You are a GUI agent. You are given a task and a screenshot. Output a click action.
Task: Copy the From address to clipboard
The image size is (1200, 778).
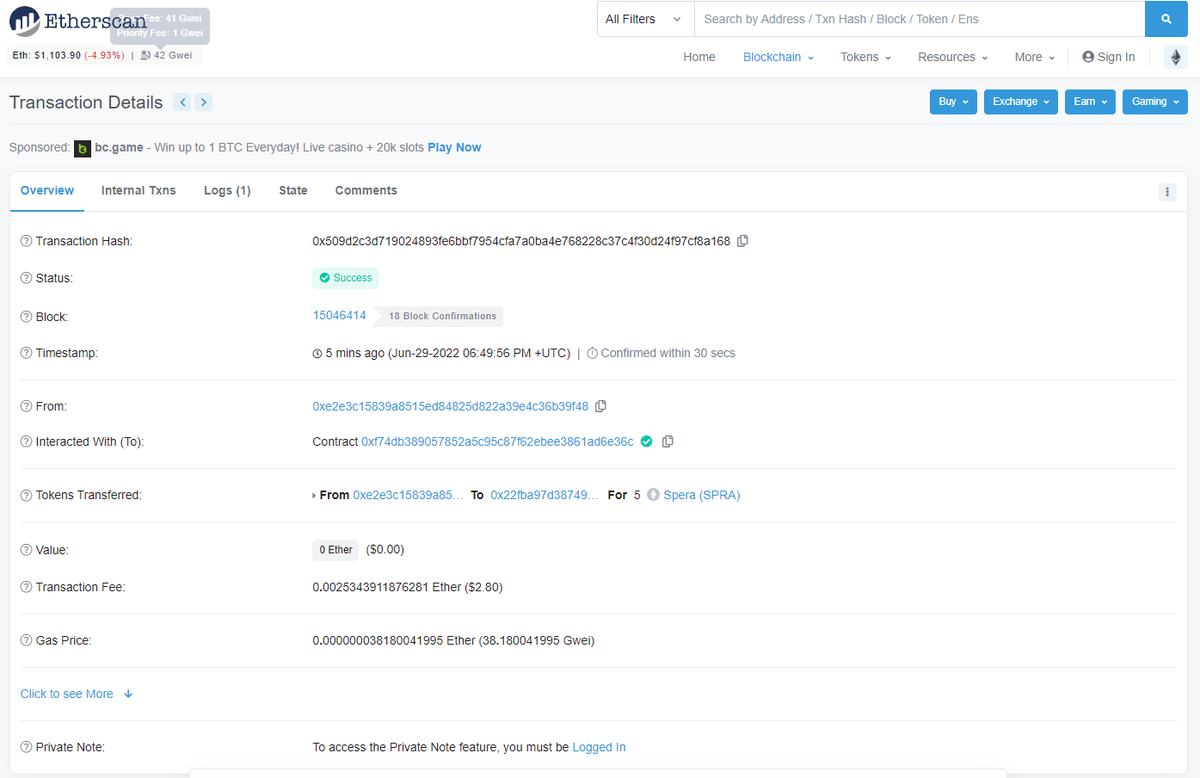coord(601,406)
